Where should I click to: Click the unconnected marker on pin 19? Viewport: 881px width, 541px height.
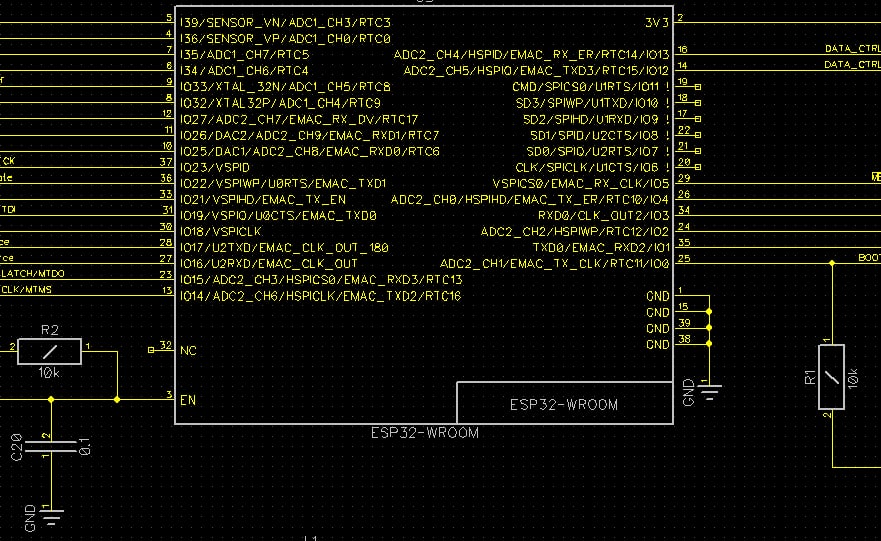(x=698, y=87)
